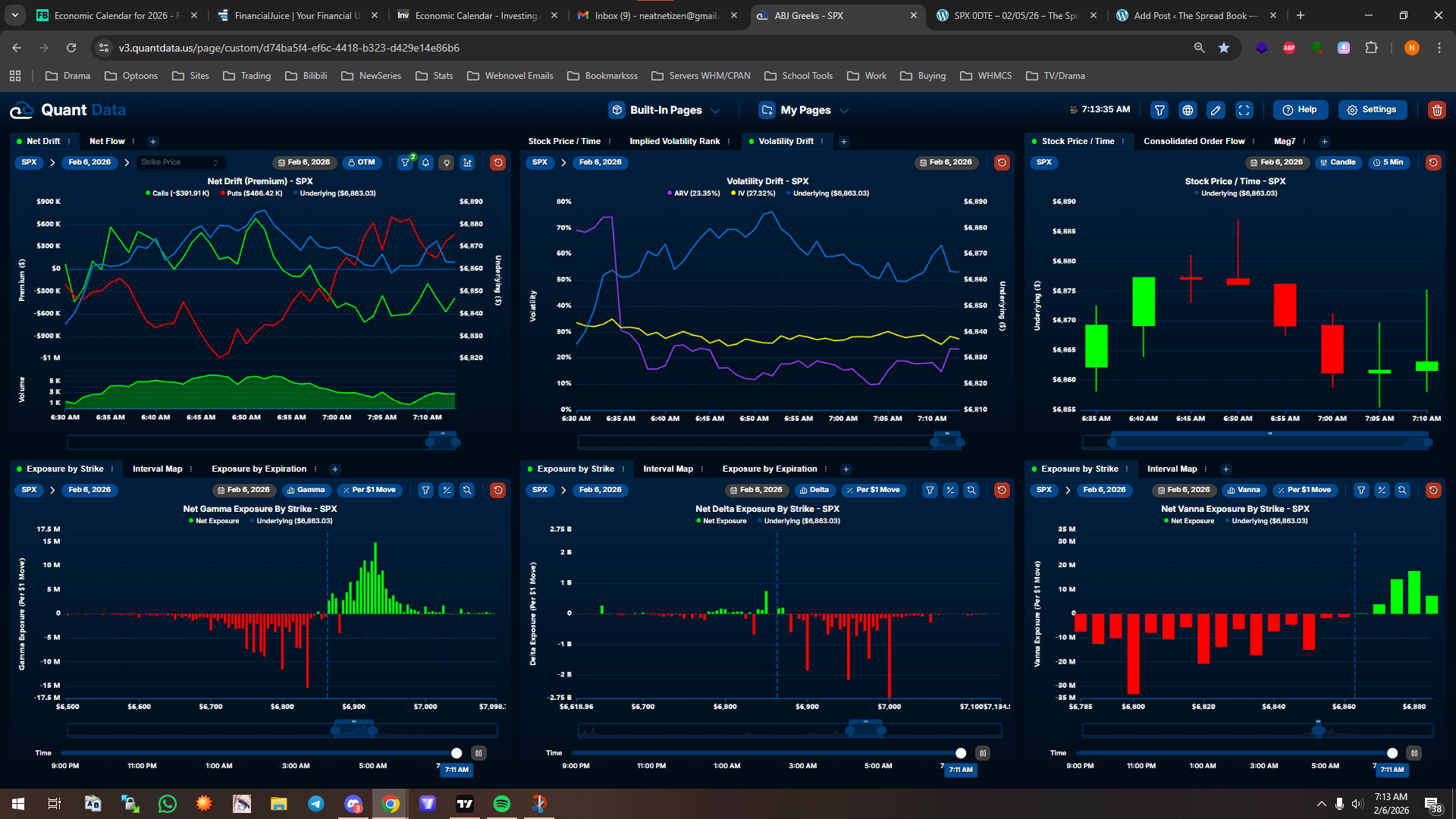
Task: Switch to the Net Flow tab
Action: tap(107, 141)
